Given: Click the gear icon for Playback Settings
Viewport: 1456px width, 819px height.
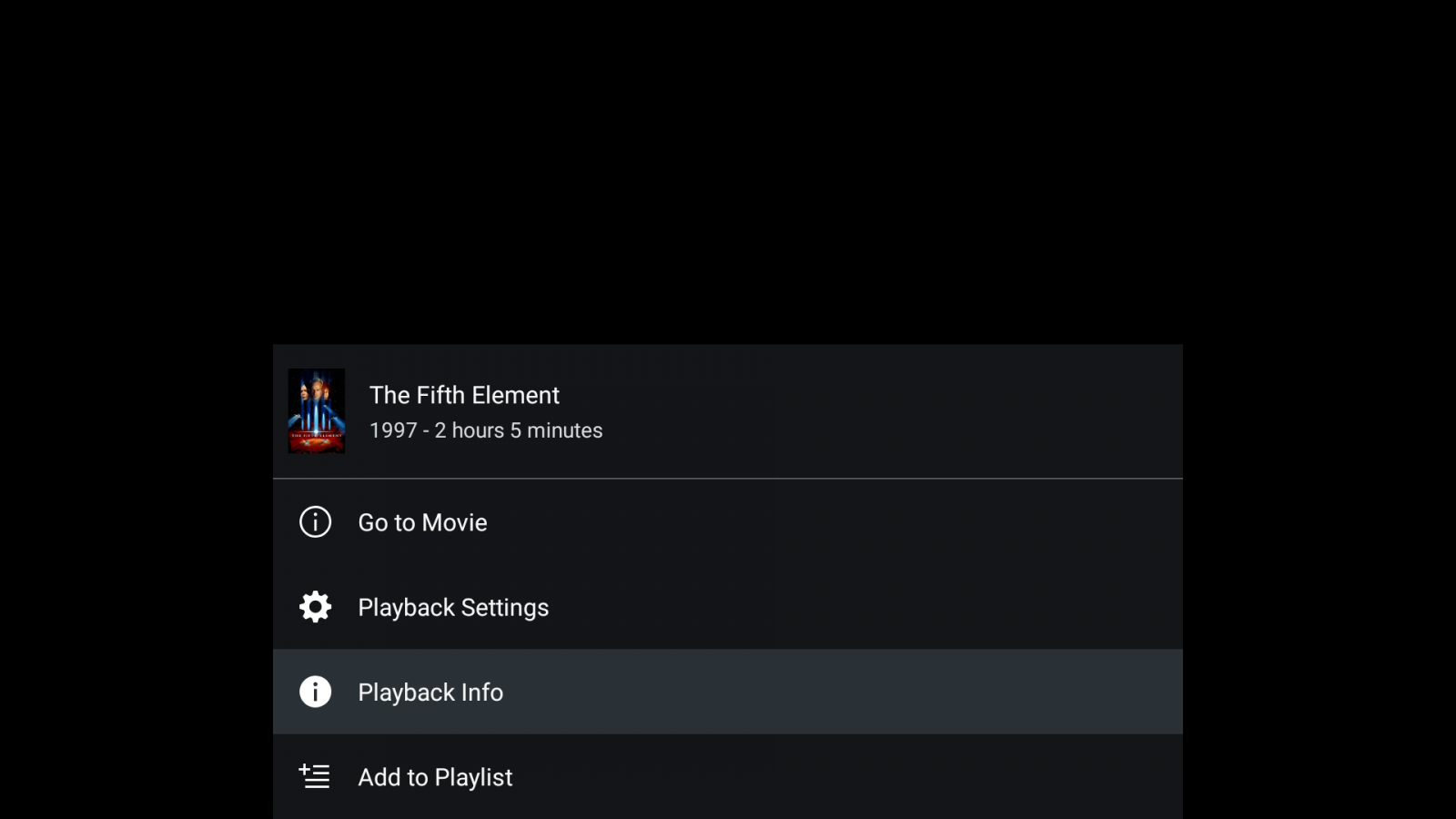Looking at the screenshot, I should (315, 607).
